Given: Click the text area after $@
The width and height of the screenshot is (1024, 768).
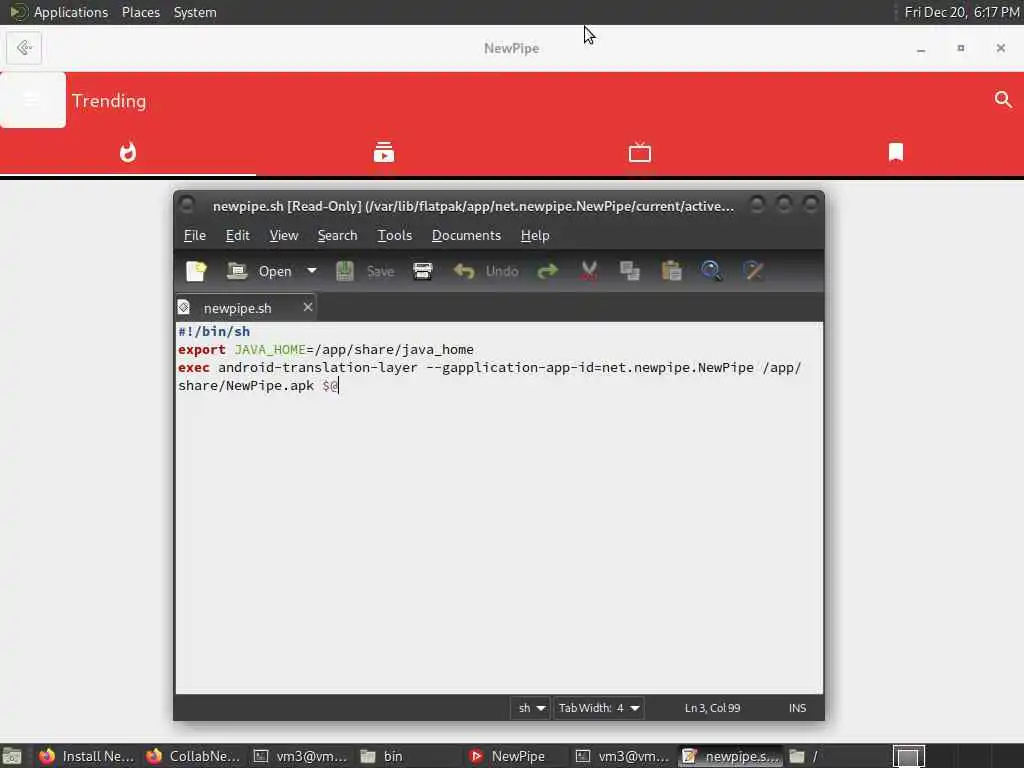Looking at the screenshot, I should click(339, 386).
